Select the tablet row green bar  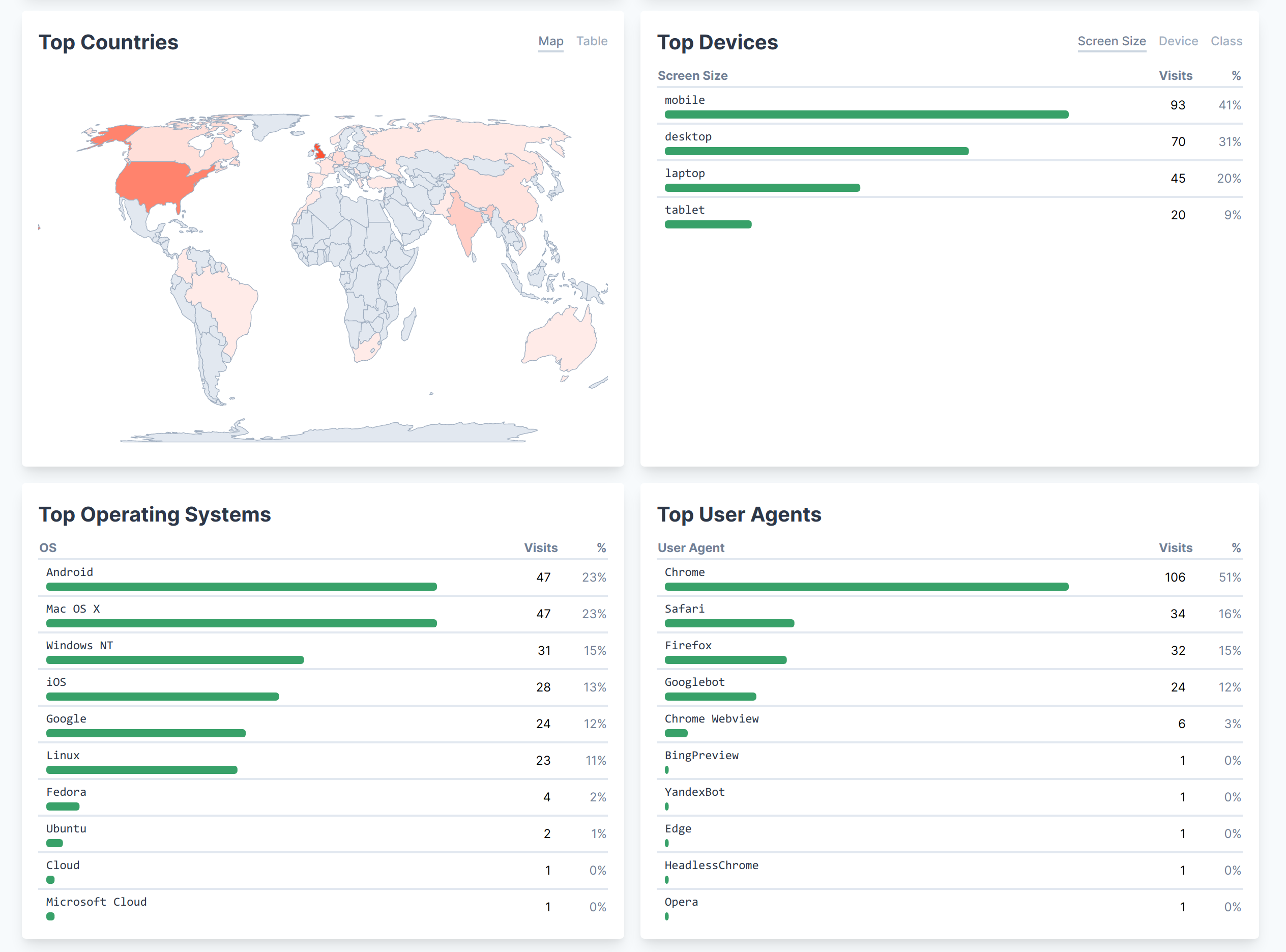click(x=708, y=225)
